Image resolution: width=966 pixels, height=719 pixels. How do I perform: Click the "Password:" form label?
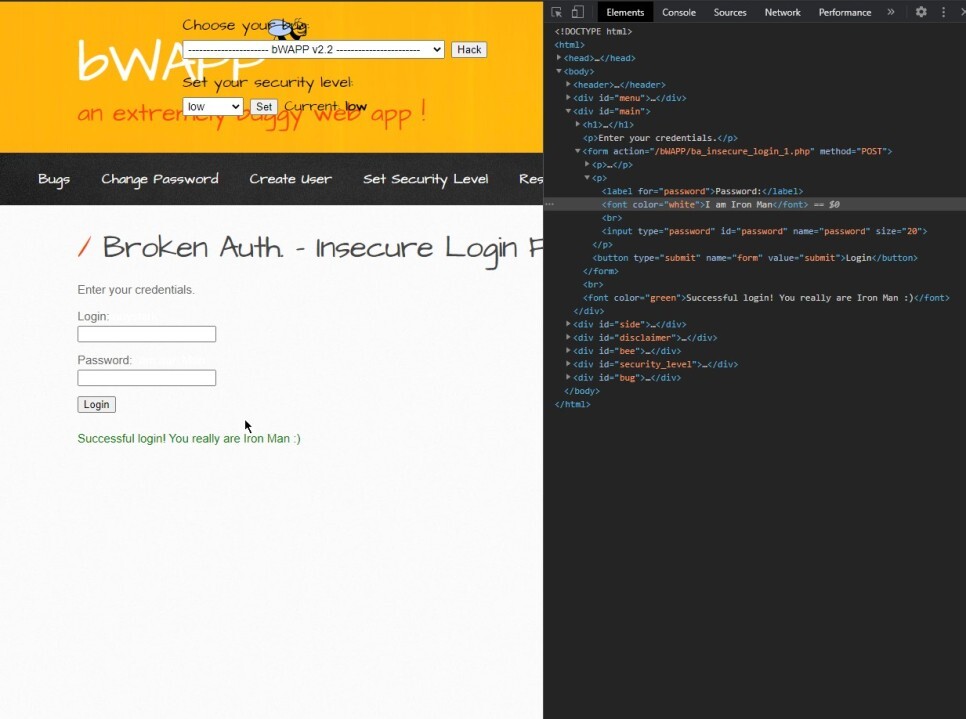coord(105,360)
